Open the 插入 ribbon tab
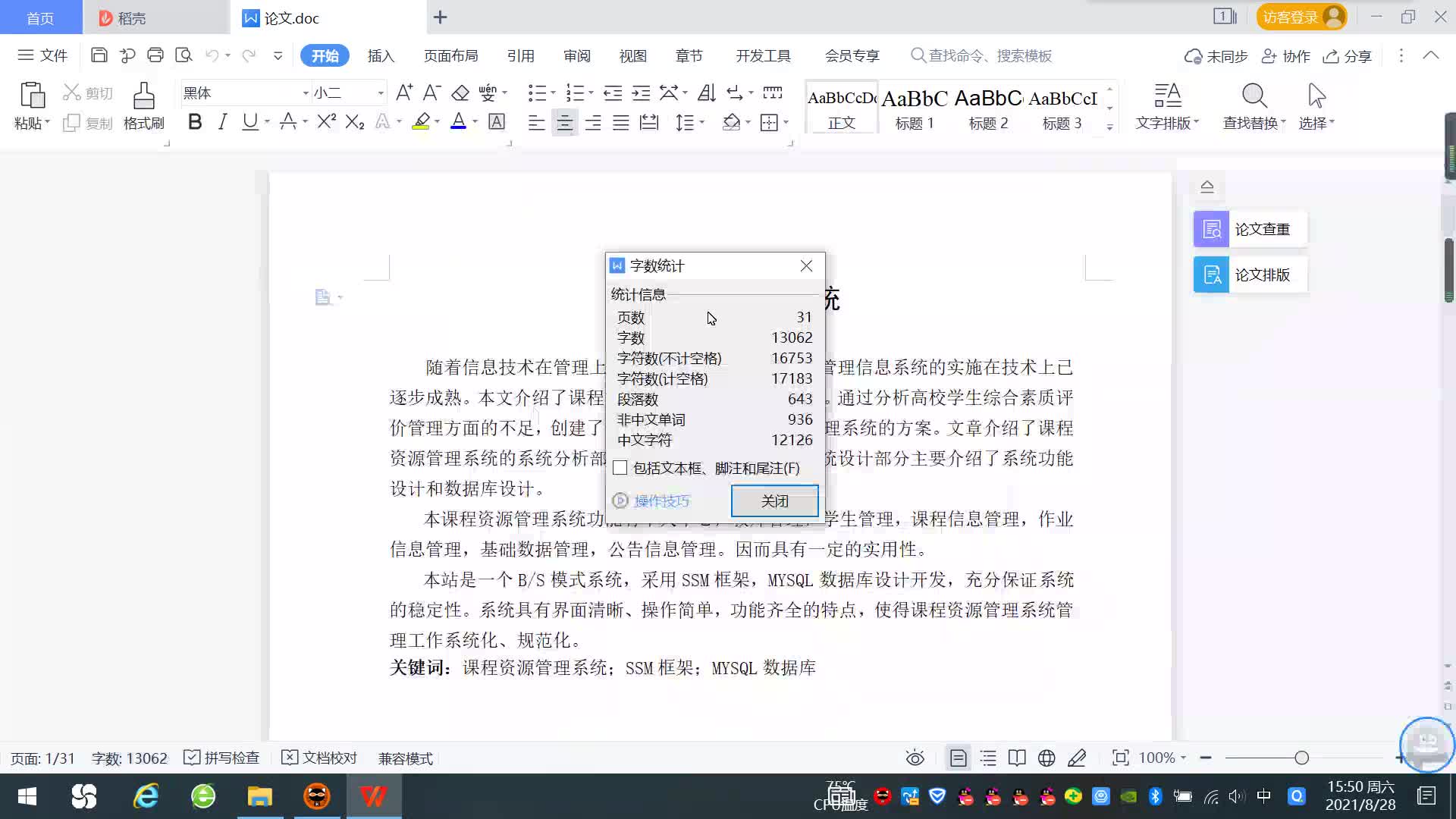 point(381,56)
